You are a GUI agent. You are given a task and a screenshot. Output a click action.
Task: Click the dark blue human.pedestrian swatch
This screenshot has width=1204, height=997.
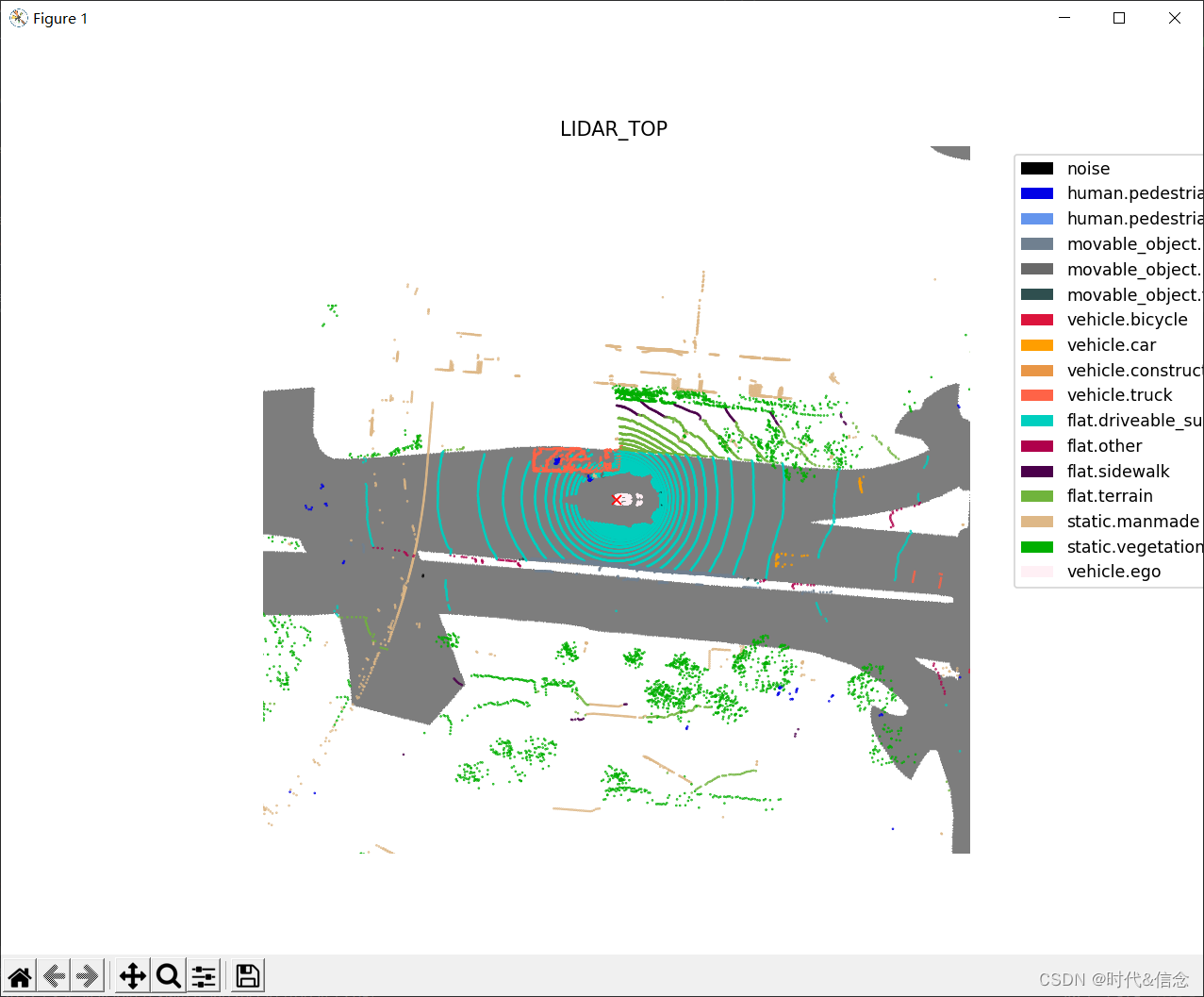pos(1037,193)
